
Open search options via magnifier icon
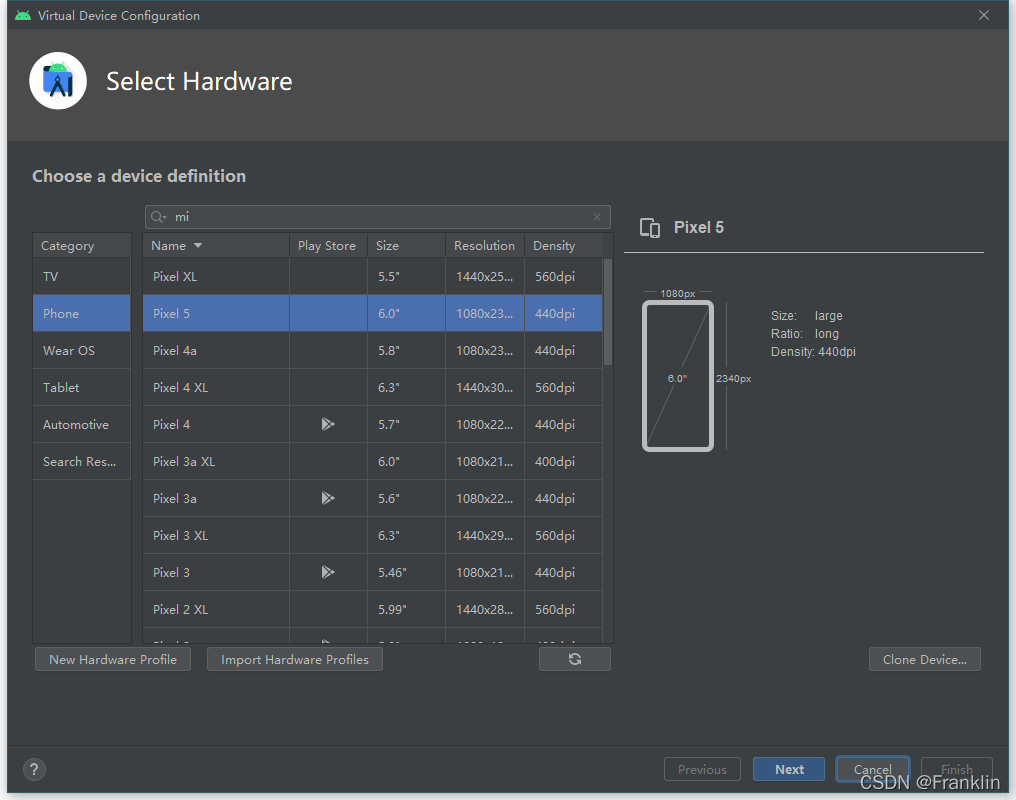[158, 217]
